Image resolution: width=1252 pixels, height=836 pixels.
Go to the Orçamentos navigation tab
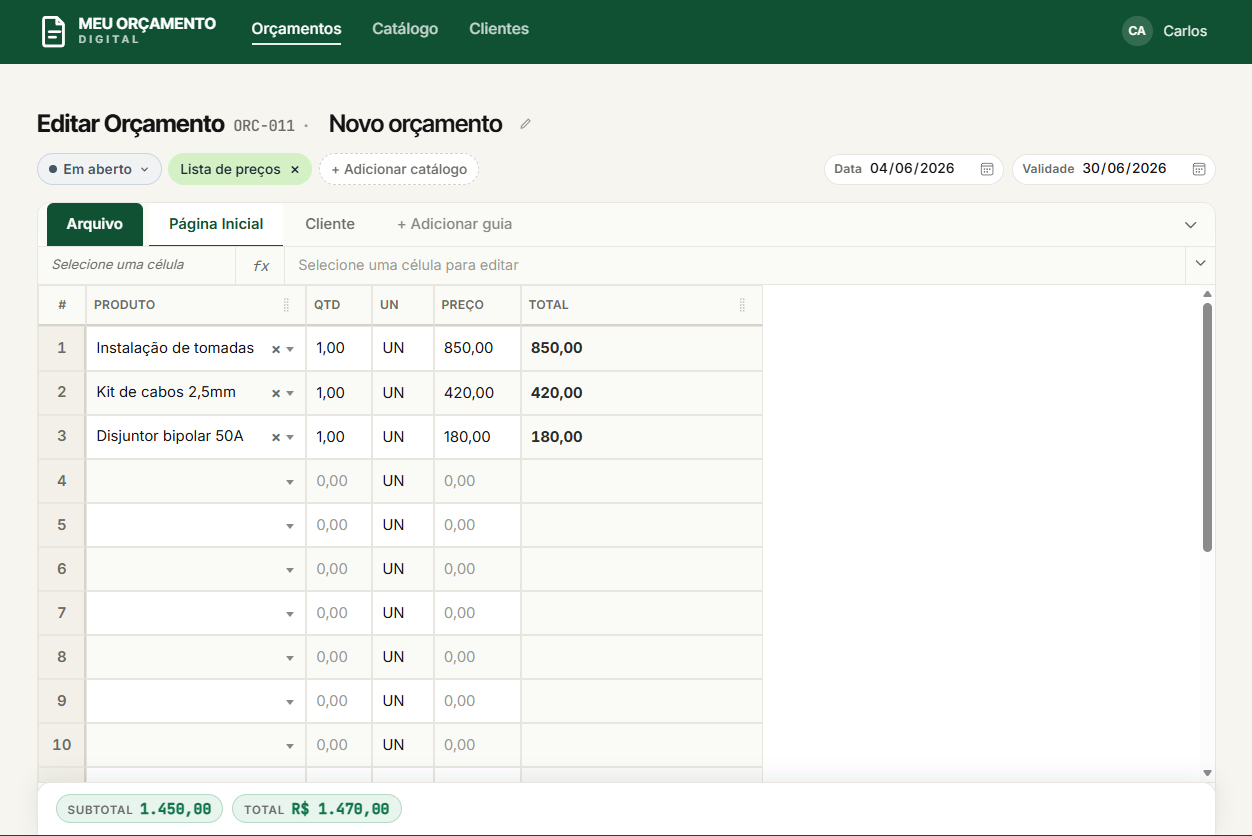pos(296,29)
